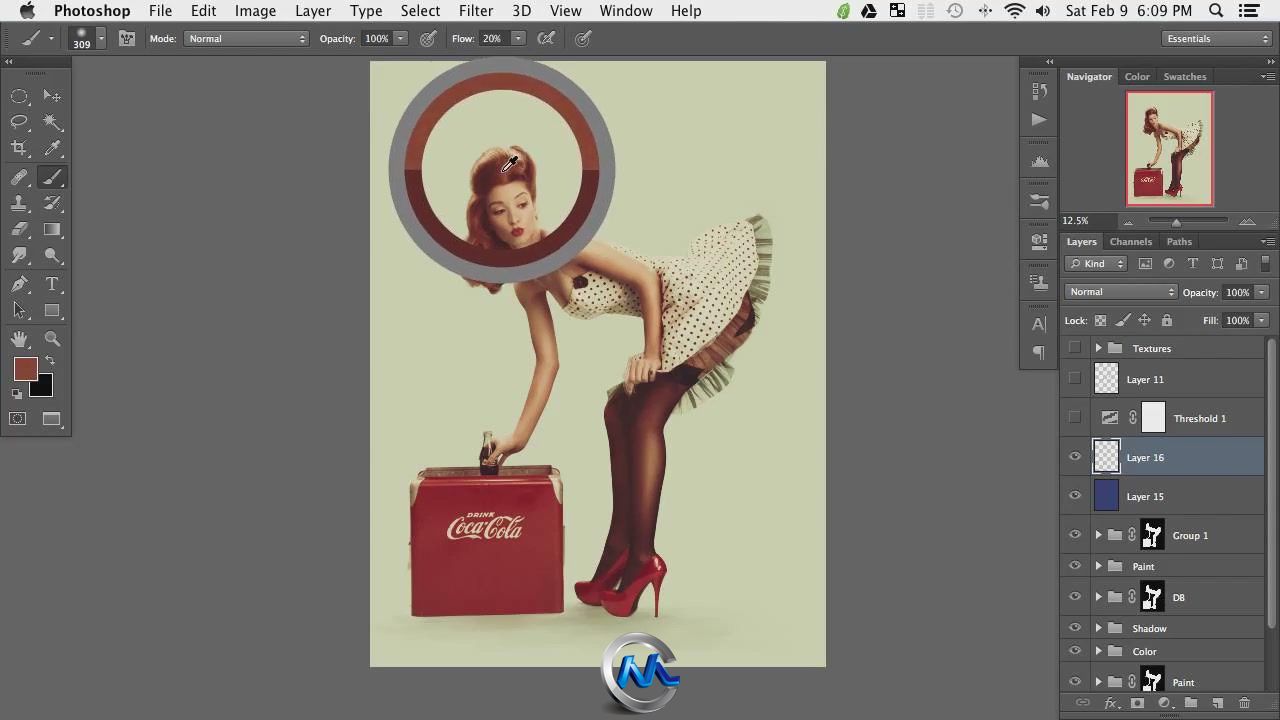Viewport: 1280px width, 720px height.
Task: Open the brush preset picker arrow
Action: [x=101, y=38]
